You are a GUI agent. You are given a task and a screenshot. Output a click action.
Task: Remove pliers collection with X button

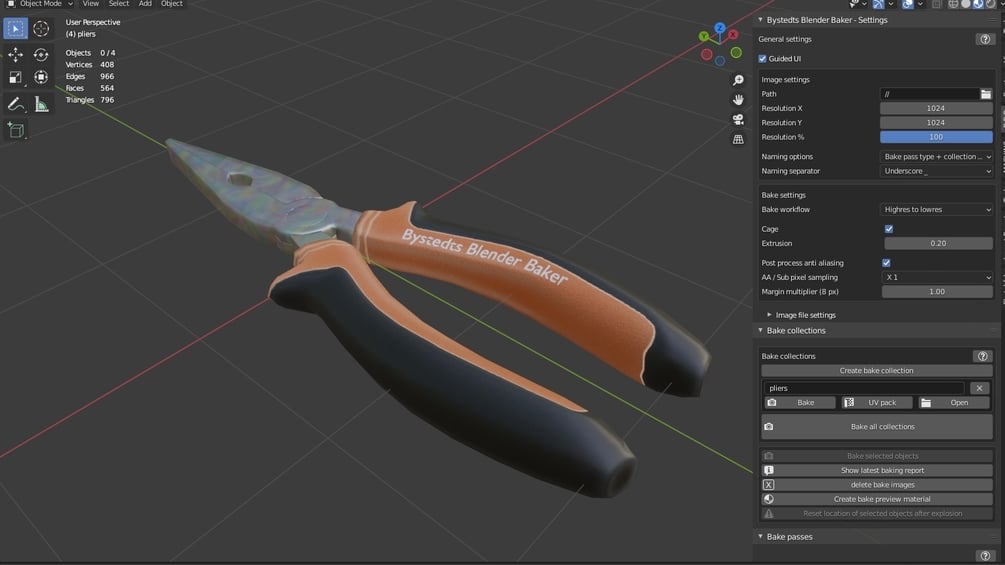pos(979,388)
